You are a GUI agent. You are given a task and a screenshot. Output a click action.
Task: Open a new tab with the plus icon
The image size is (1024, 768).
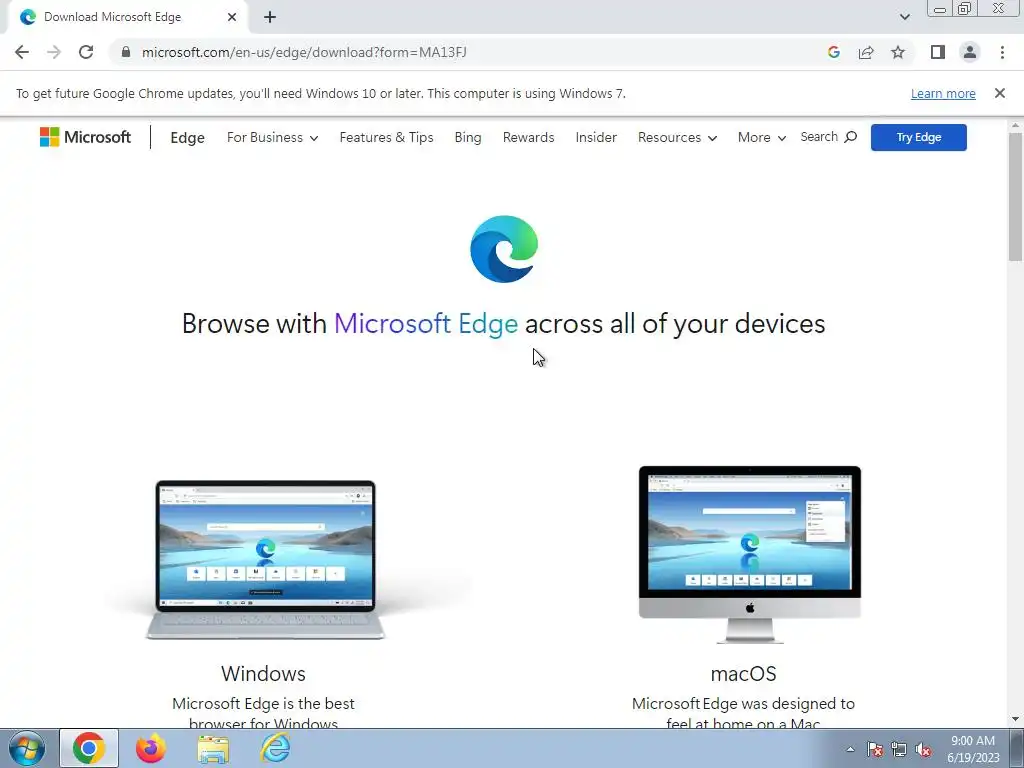click(x=270, y=17)
